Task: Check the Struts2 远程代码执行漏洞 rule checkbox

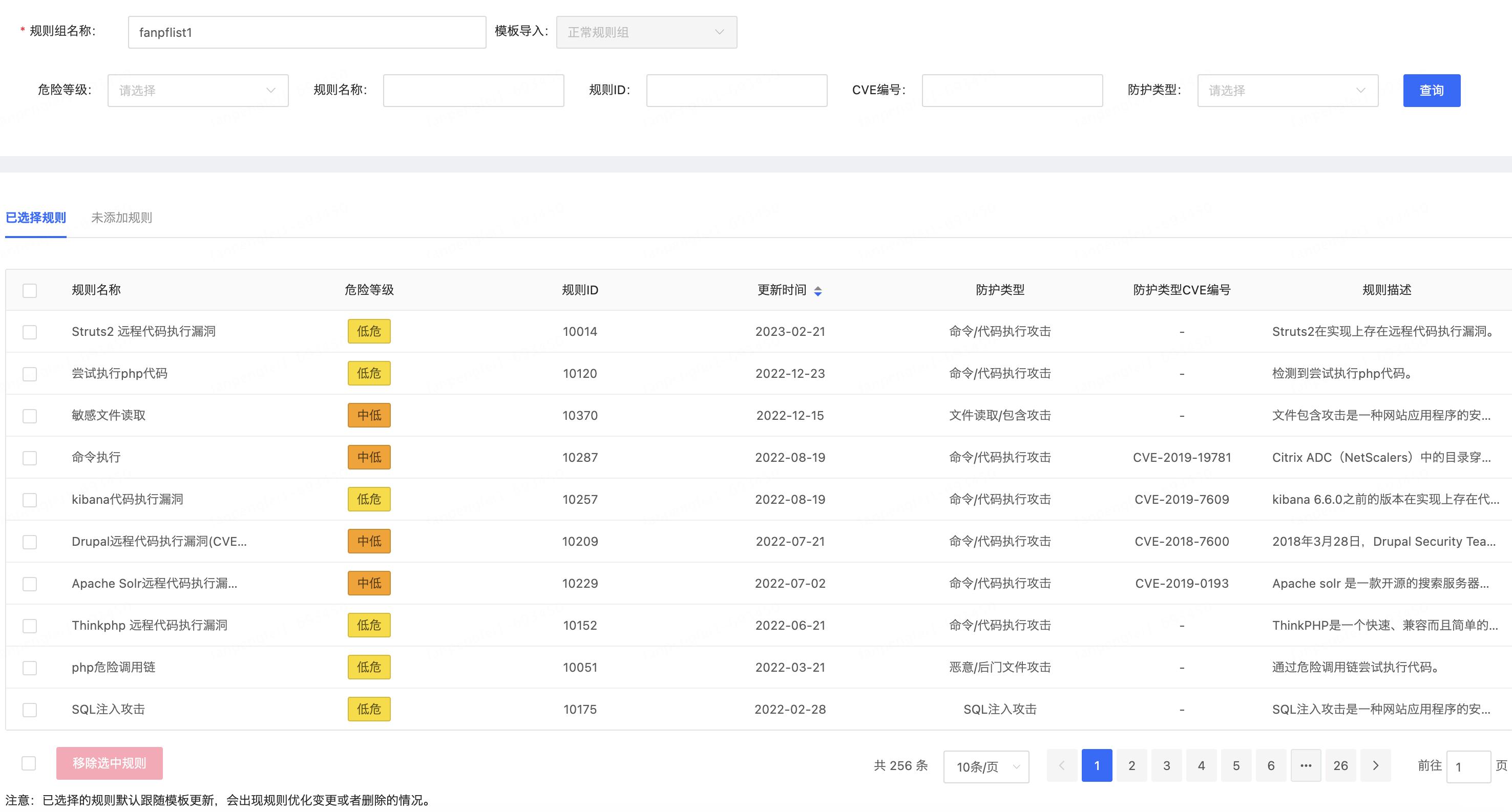Action: [29, 331]
